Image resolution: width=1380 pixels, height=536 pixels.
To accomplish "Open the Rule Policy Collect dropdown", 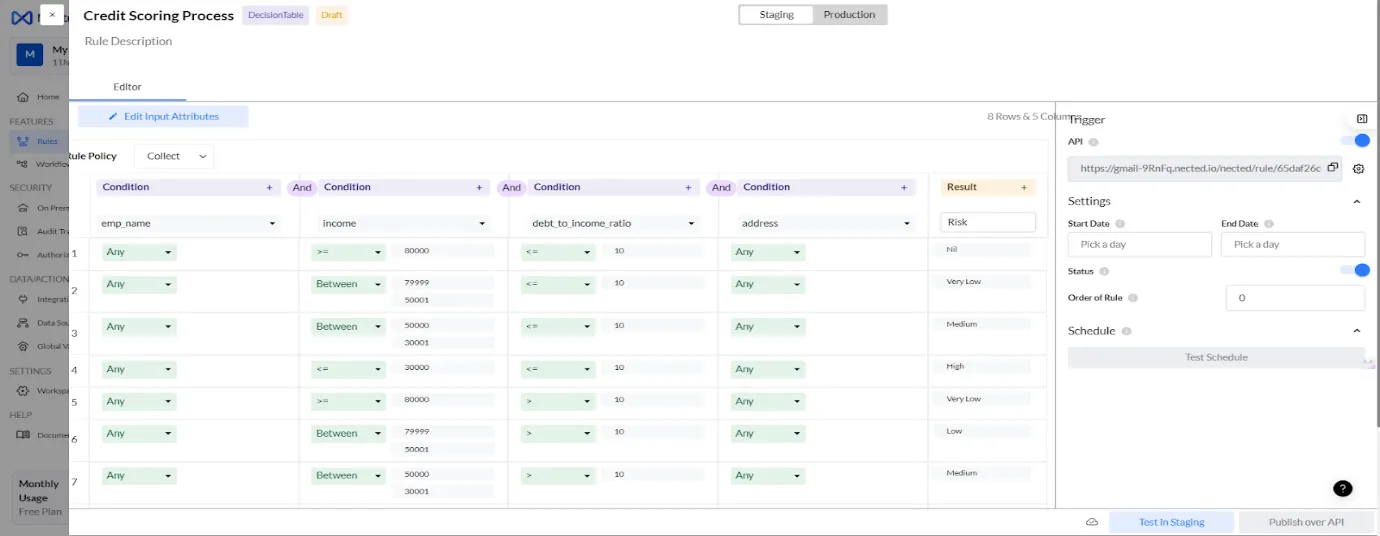I will 174,156.
